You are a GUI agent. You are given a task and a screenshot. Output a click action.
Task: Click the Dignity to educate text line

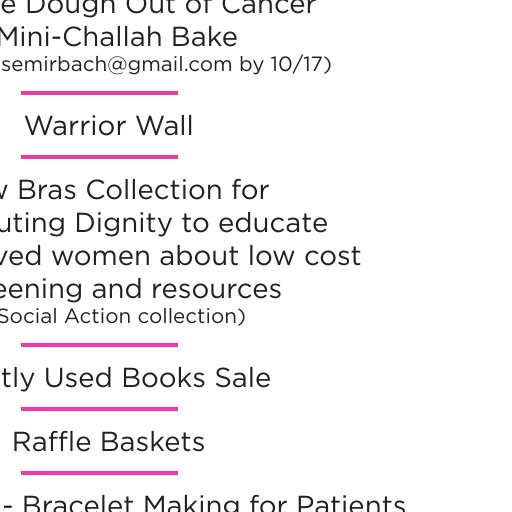point(164,224)
